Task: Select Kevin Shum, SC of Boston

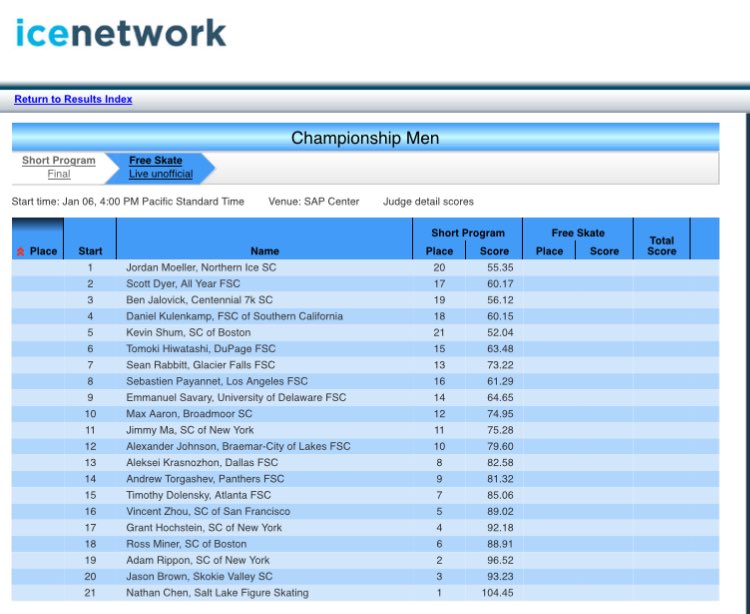Action: tap(188, 332)
